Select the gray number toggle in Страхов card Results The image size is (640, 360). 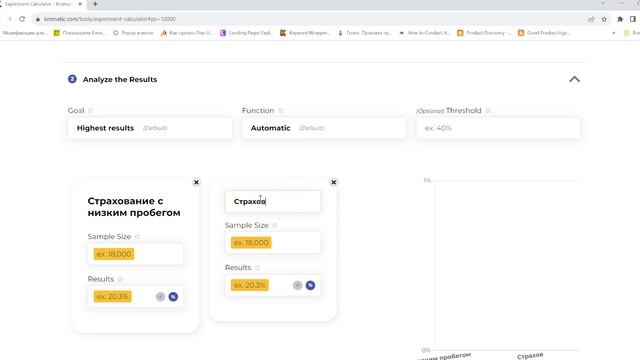[x=298, y=285]
